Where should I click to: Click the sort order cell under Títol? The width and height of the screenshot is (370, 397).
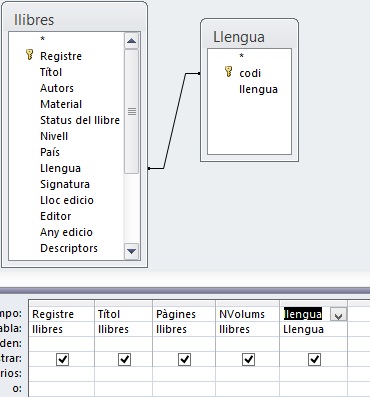click(x=123, y=344)
